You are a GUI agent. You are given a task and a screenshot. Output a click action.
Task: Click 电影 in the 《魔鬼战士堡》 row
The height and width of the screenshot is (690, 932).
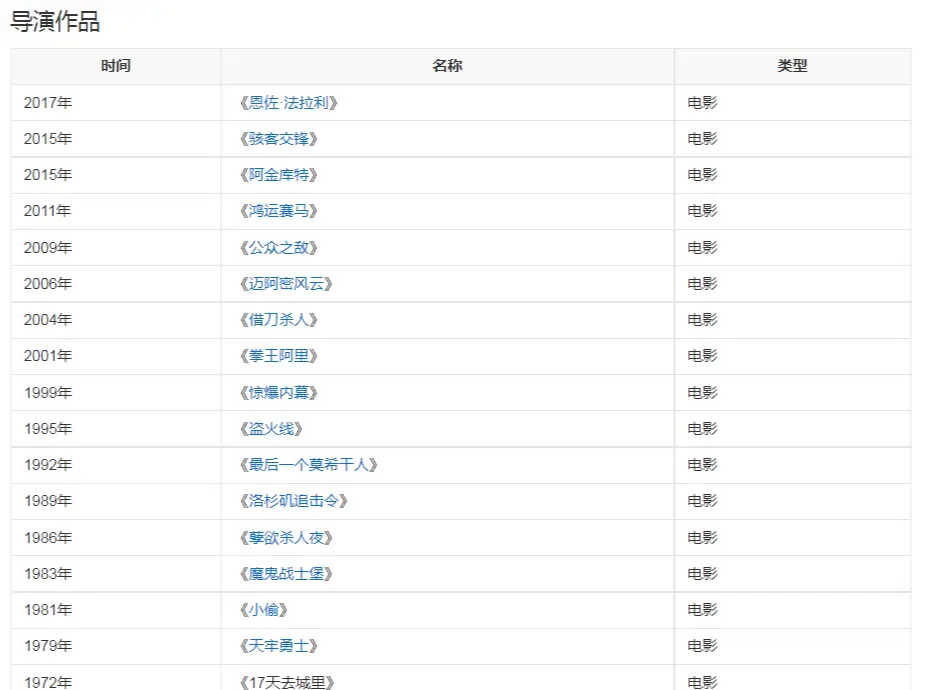tap(702, 574)
